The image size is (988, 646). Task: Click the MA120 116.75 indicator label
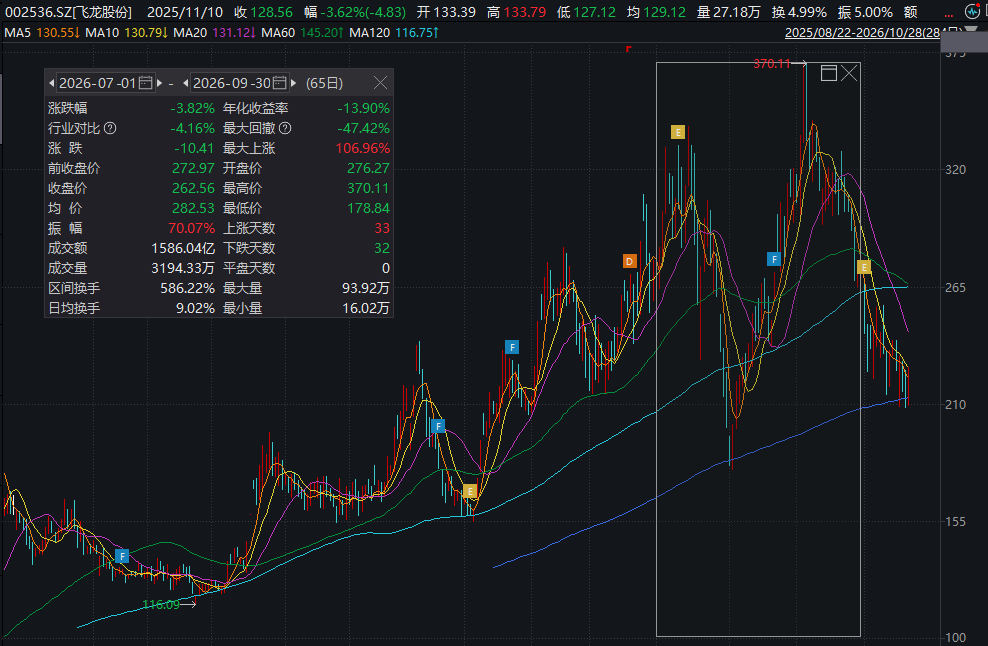click(x=394, y=32)
